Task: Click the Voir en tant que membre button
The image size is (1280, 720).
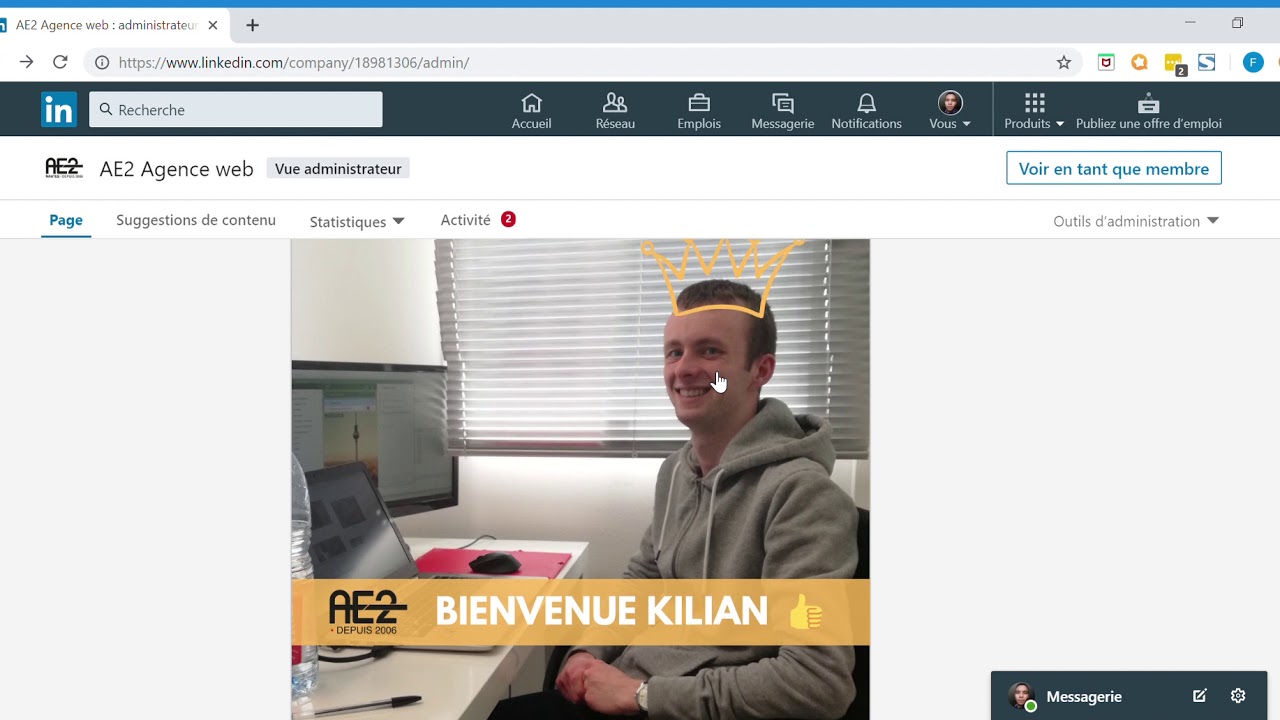Action: tap(1114, 168)
